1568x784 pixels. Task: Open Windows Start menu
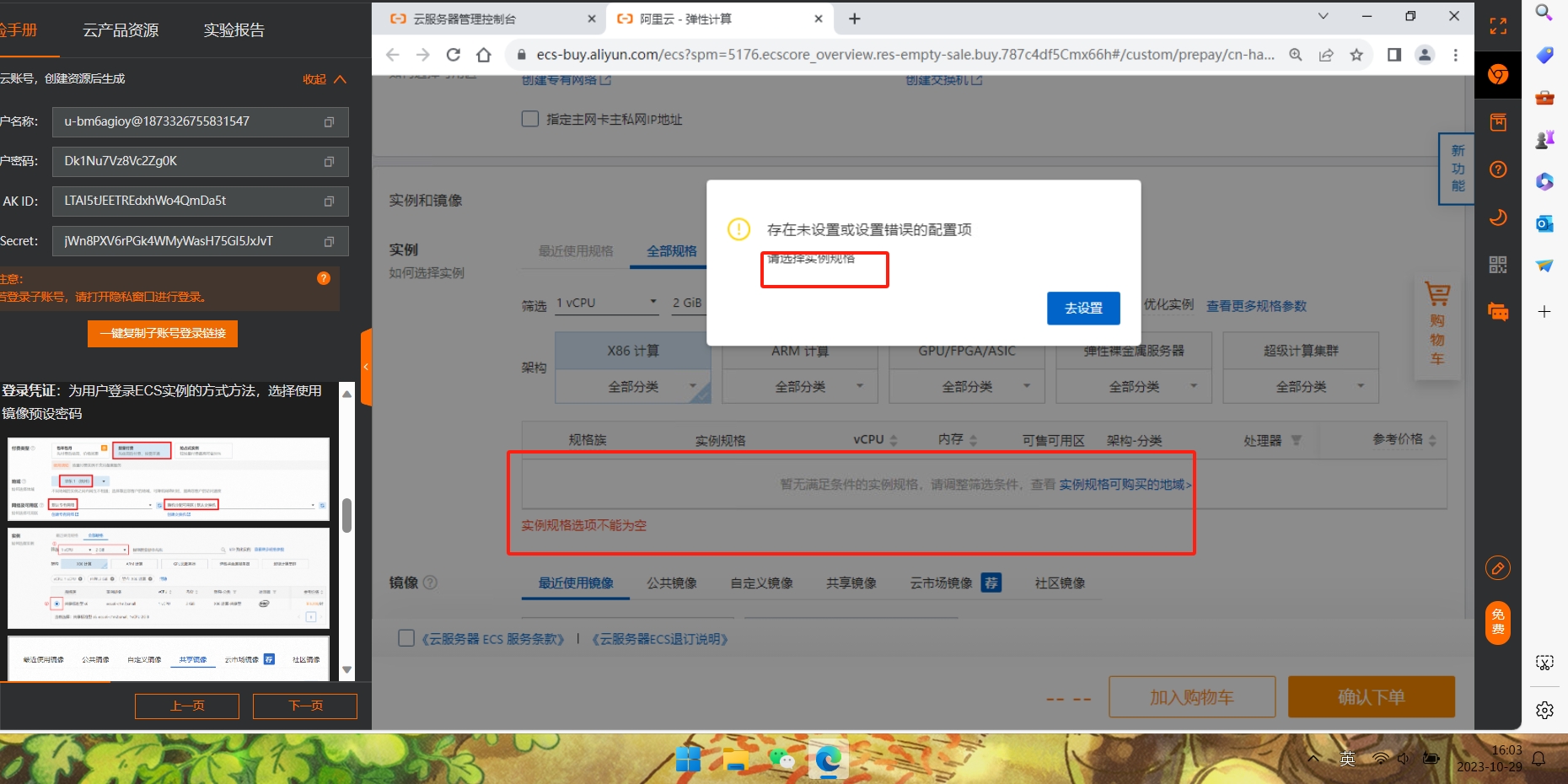[x=688, y=760]
